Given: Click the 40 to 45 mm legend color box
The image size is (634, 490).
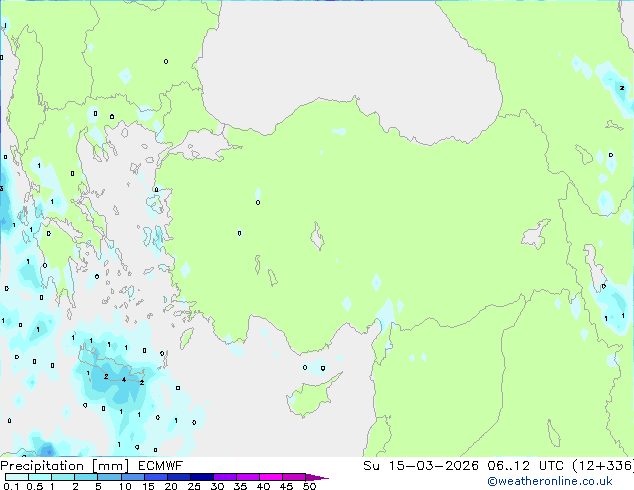Looking at the screenshot, I should [x=271, y=477].
